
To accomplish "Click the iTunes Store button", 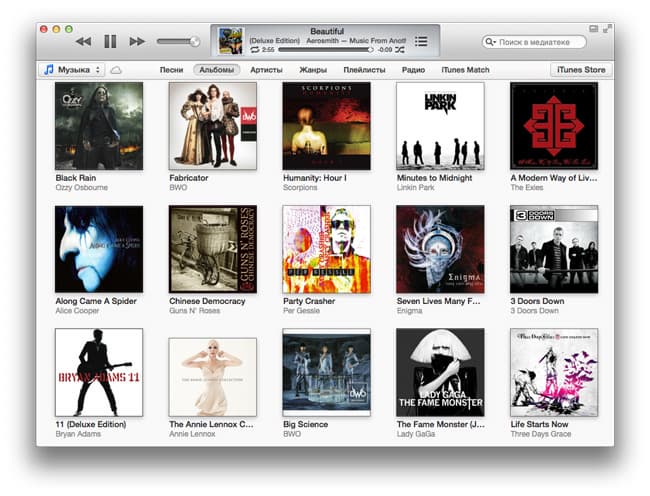I will coord(581,70).
